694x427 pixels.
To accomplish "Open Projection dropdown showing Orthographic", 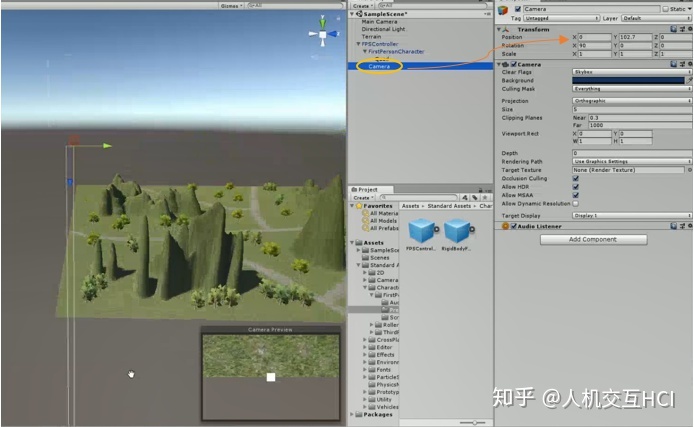I will point(632,101).
